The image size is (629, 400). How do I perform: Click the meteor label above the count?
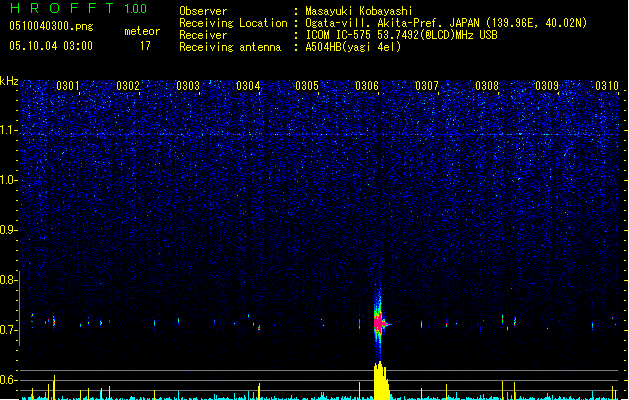click(141, 31)
